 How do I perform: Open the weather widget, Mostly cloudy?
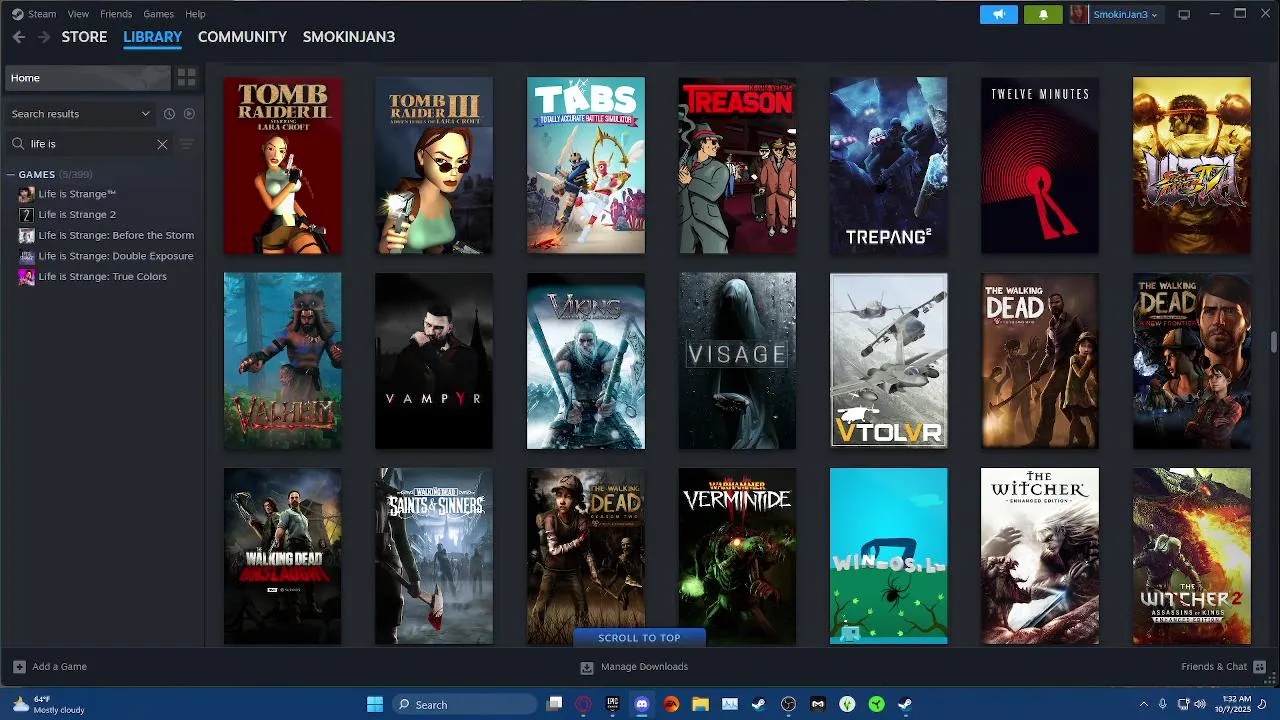pyautogui.click(x=50, y=704)
